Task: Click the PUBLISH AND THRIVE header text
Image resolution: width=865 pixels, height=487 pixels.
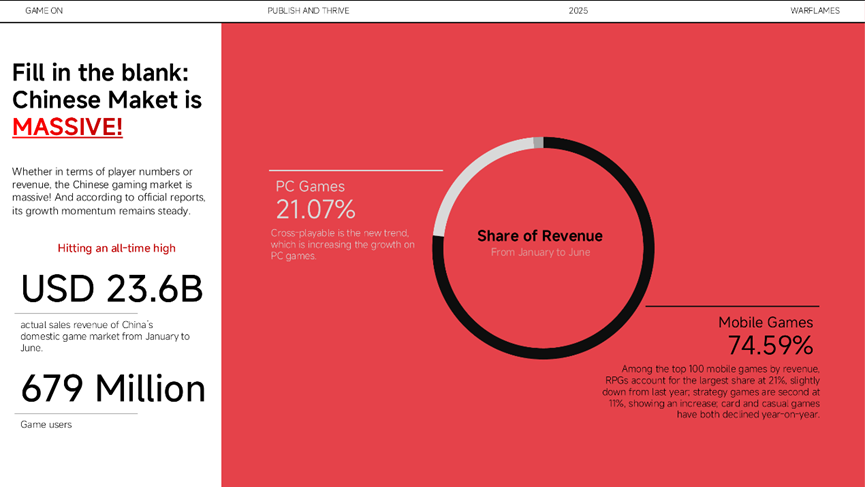Action: tap(308, 10)
